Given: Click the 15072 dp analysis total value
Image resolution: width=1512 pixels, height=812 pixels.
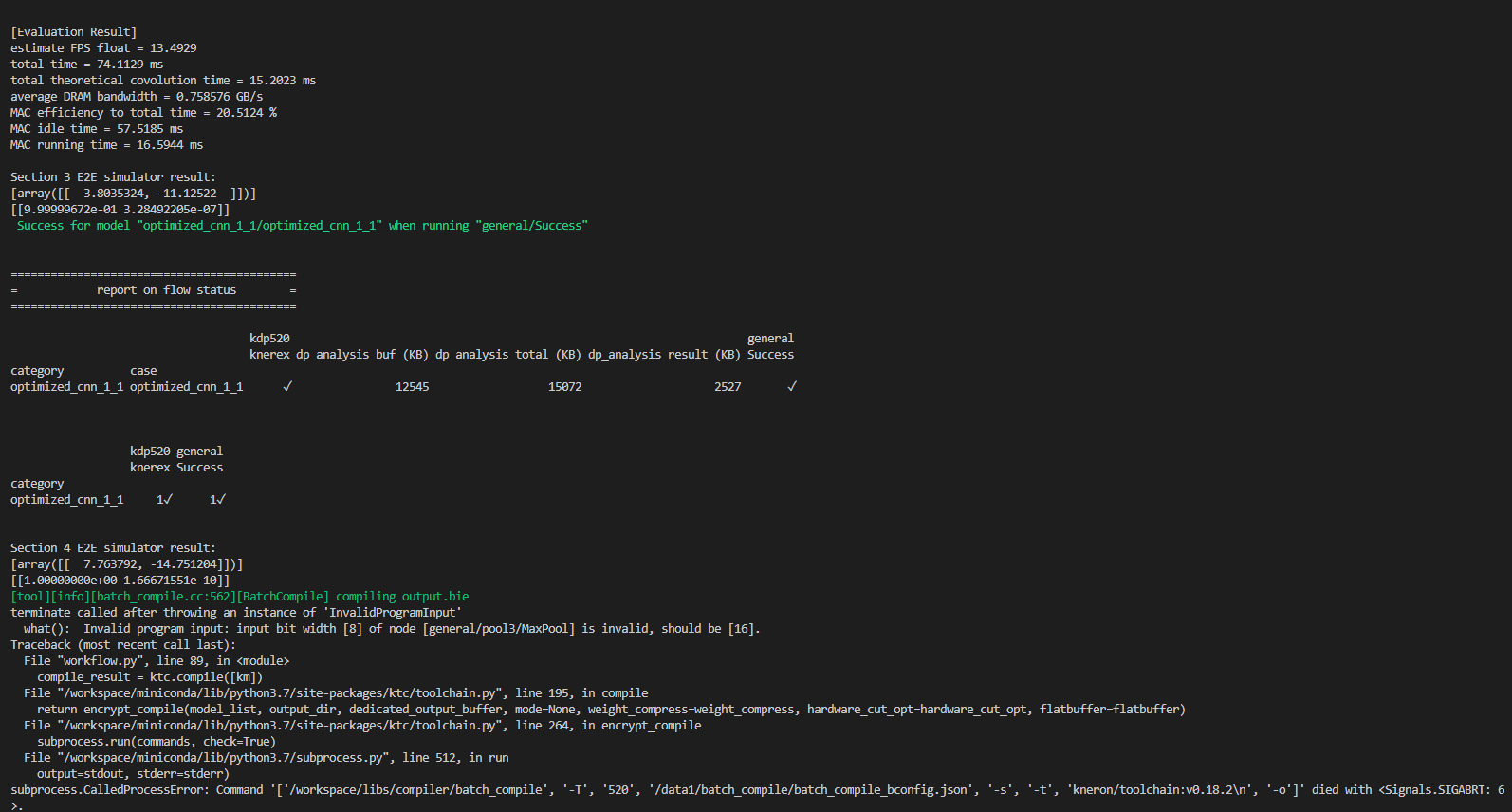Looking at the screenshot, I should pos(564,387).
